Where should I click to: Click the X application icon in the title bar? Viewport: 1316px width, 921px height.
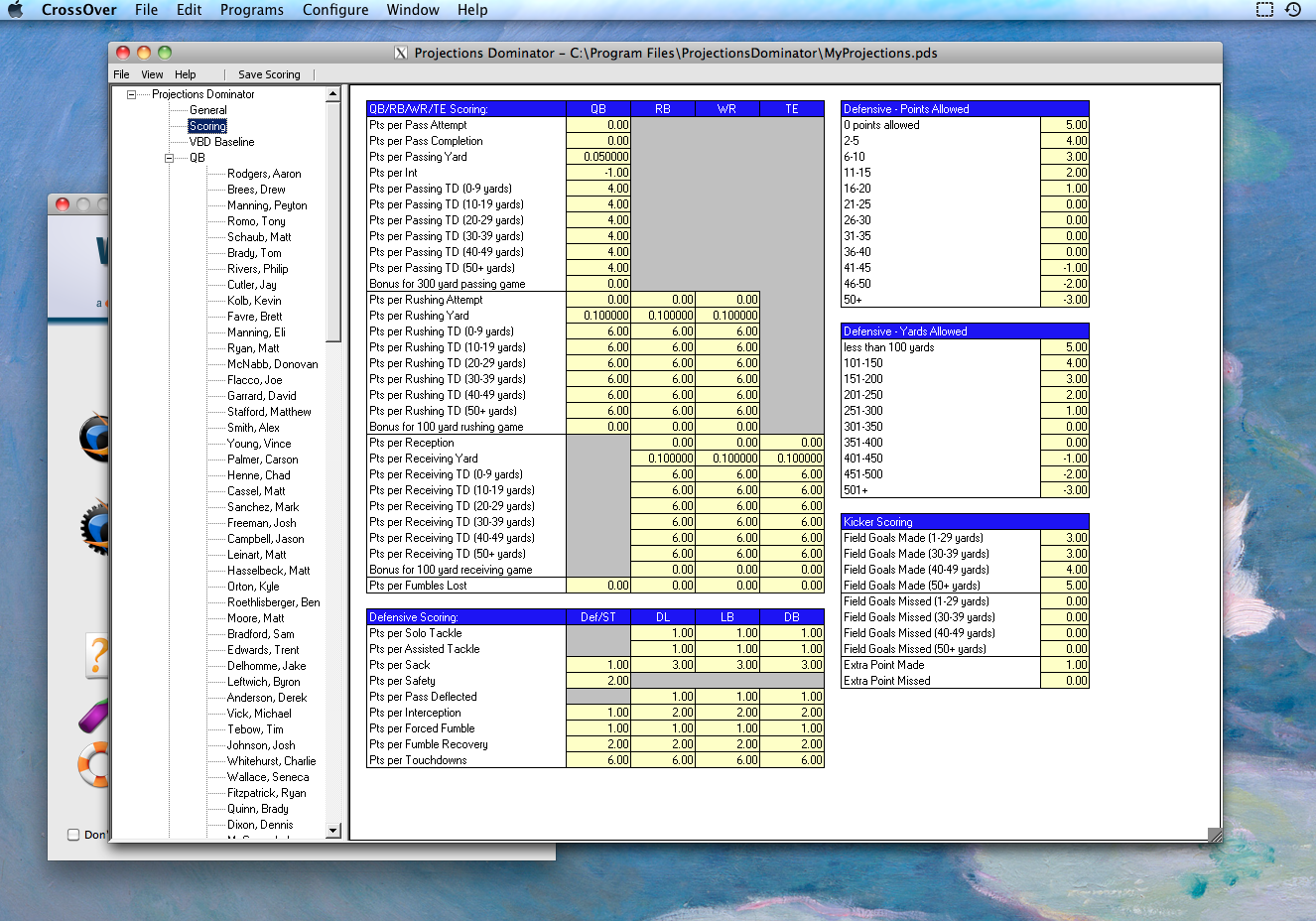pyautogui.click(x=403, y=53)
